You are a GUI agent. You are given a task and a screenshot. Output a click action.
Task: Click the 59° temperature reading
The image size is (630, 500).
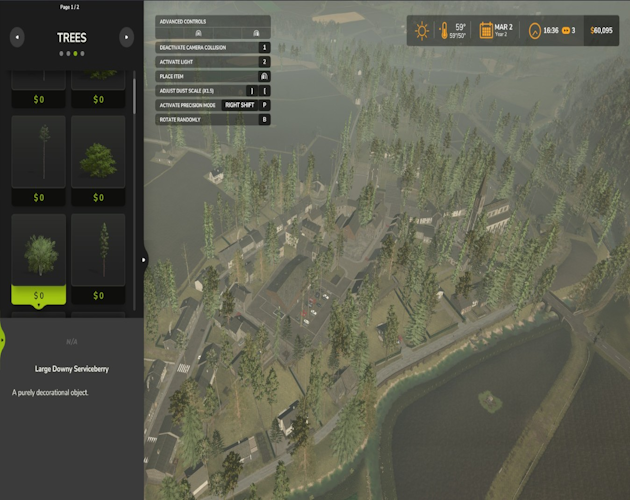460,27
